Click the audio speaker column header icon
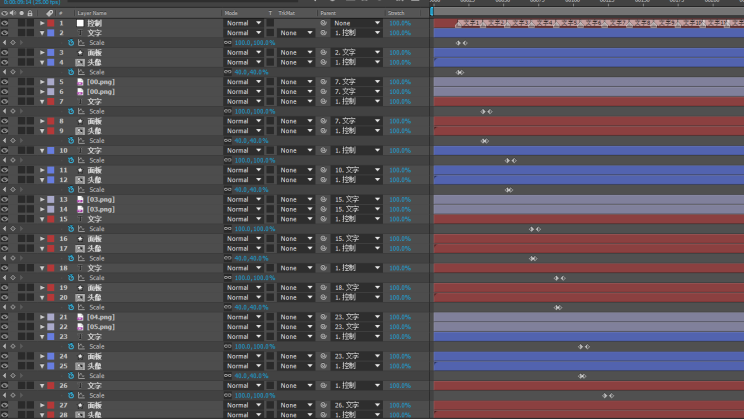 (13, 13)
